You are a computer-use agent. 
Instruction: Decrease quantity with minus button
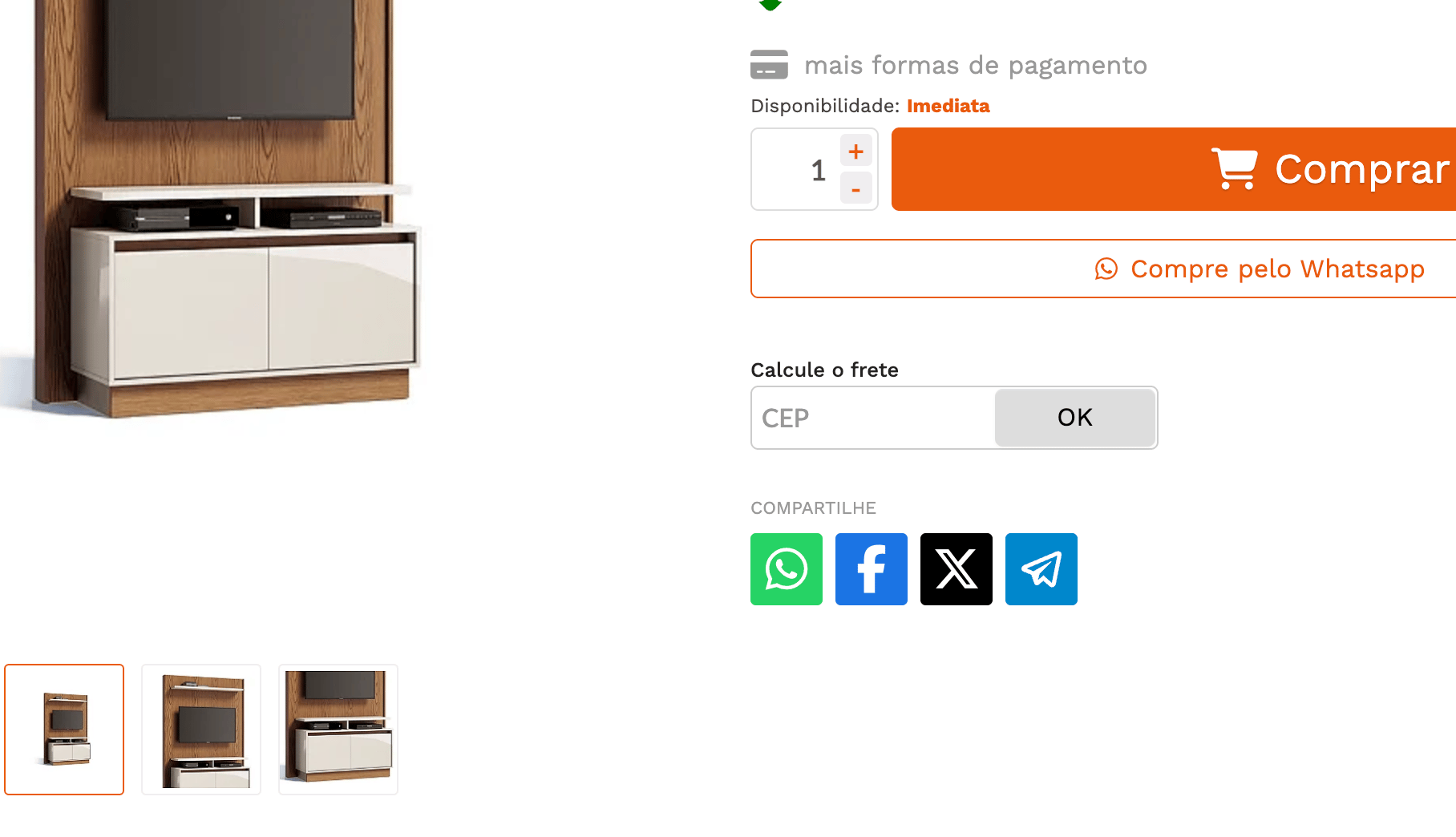click(x=855, y=188)
